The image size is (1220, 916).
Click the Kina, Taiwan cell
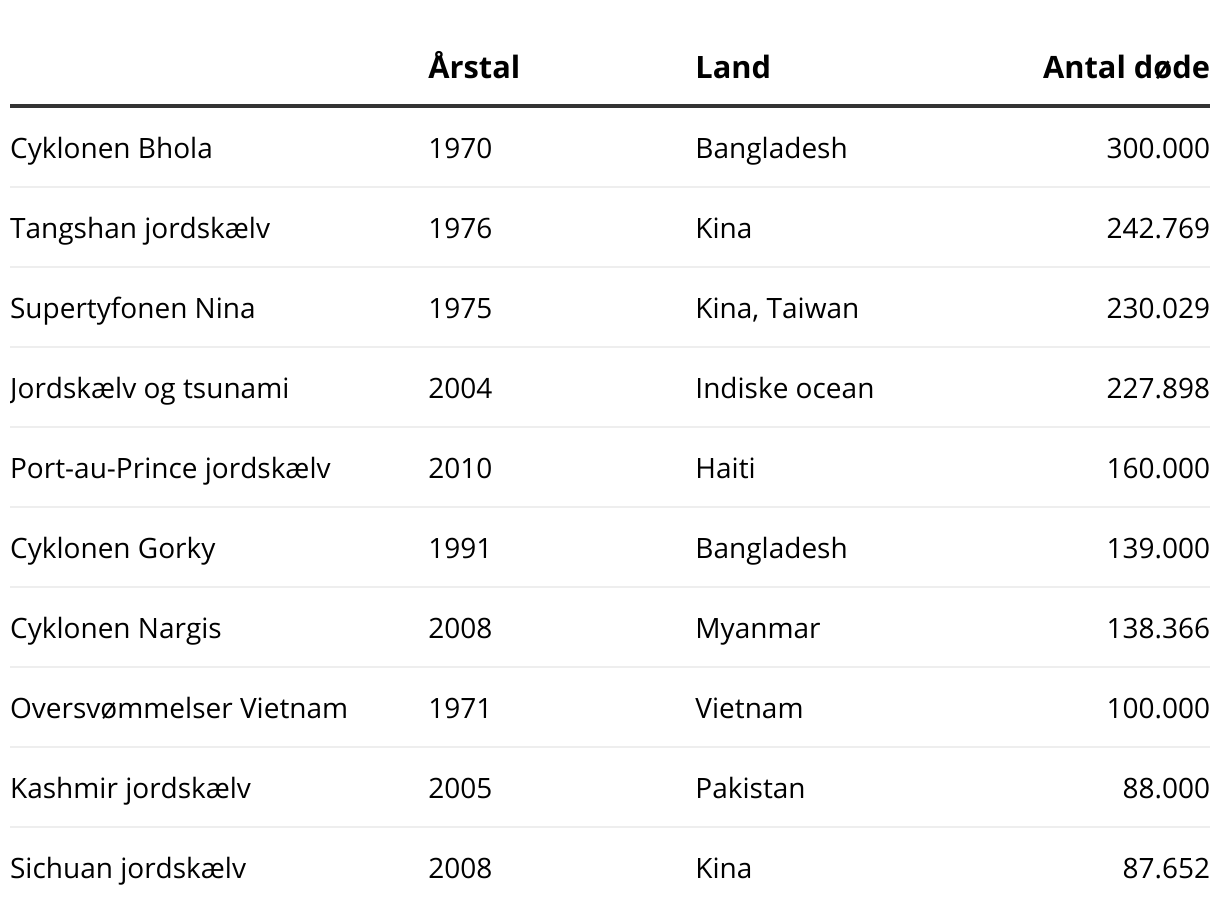[776, 308]
